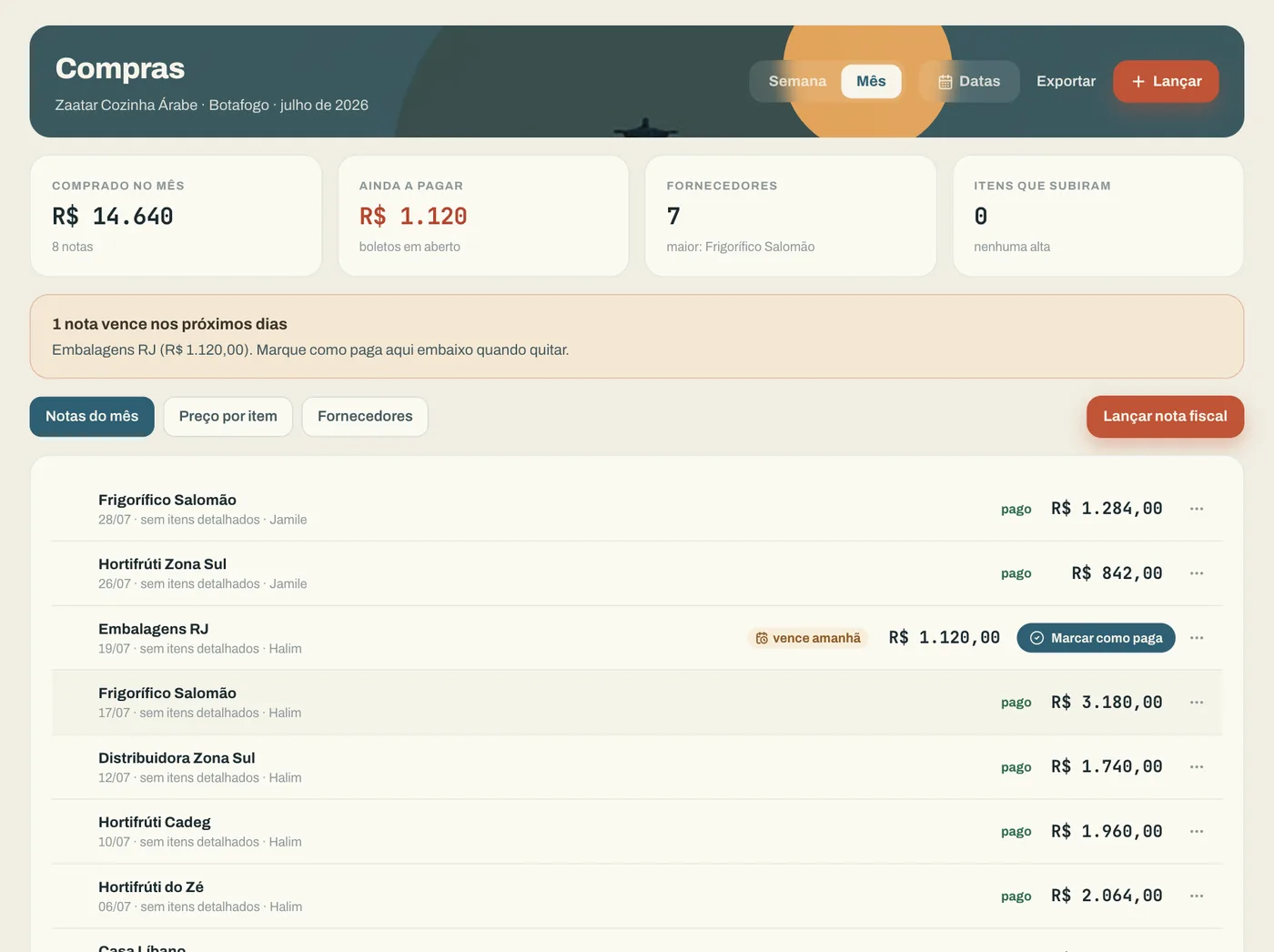The width and height of the screenshot is (1274, 952).
Task: Open the Notas do mês tab
Action: pyautogui.click(x=92, y=417)
